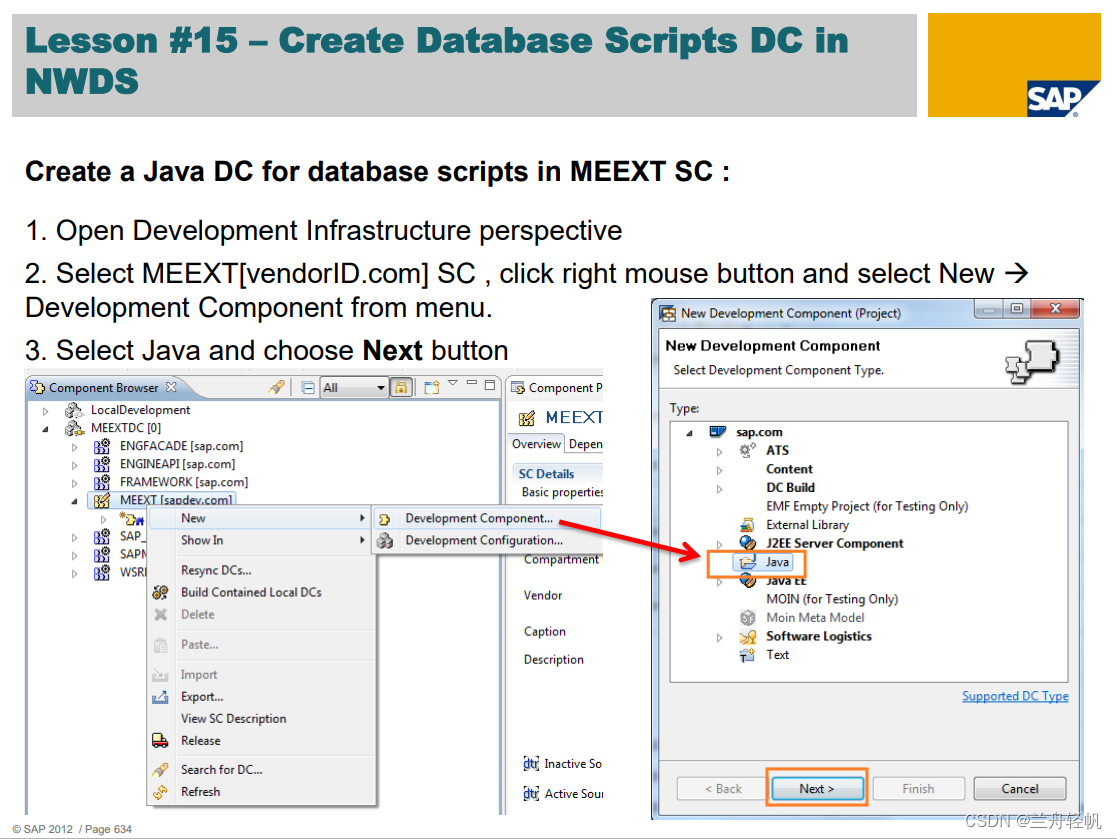1117x839 pixels.
Task: Select EMF Empty Project (for Testing Only)
Action: point(867,506)
